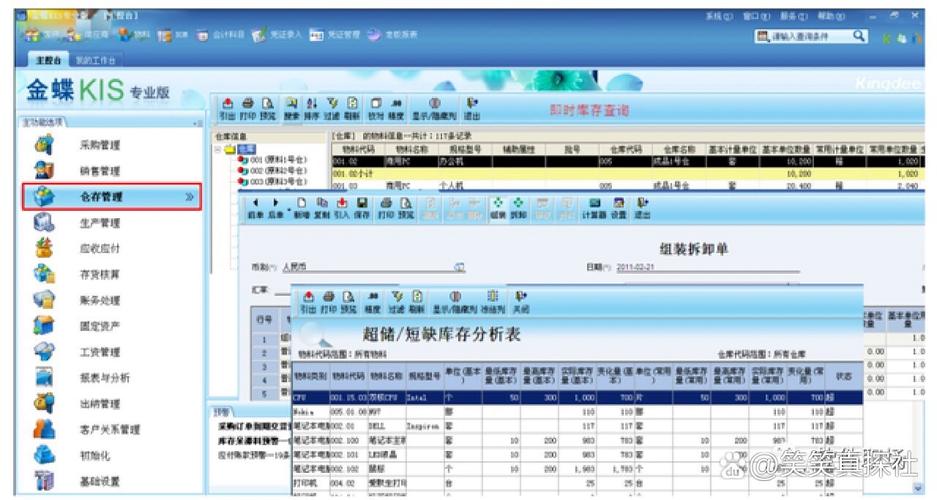Image resolution: width=937 pixels, height=500 pixels.
Task: Click 保存 save in assembly form toolbar
Action: [x=362, y=208]
